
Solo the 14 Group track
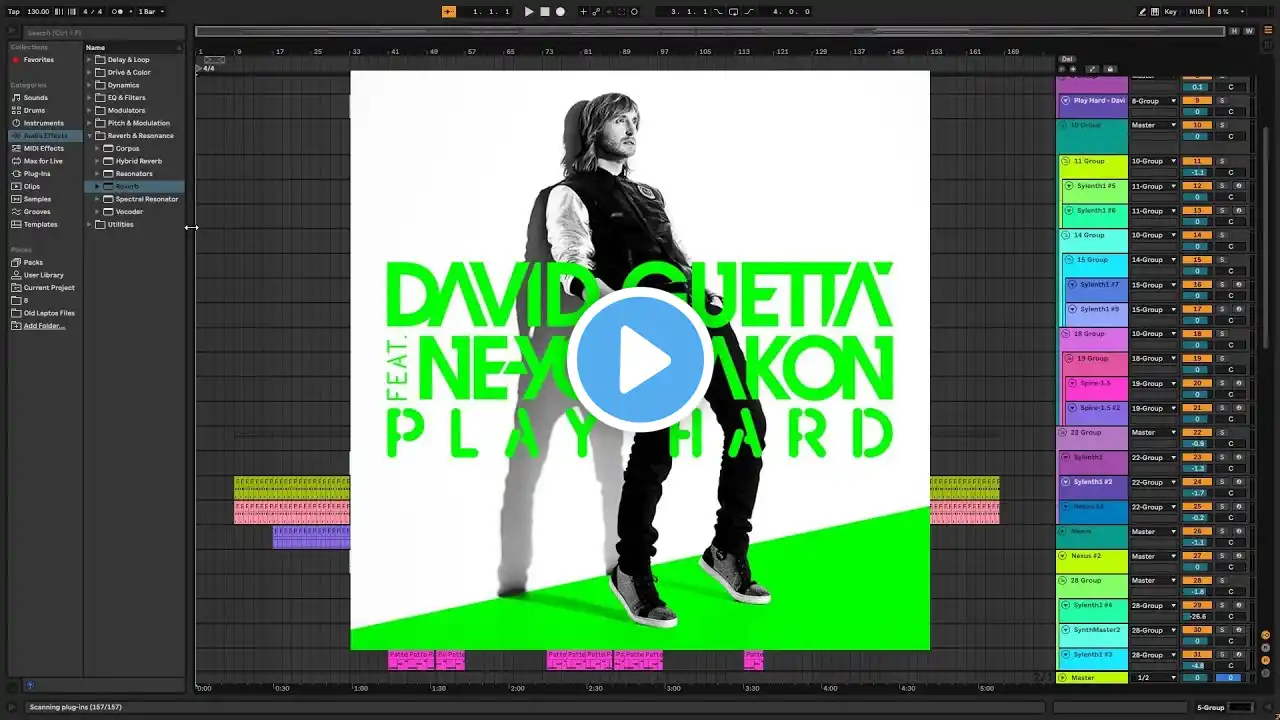pos(1221,235)
